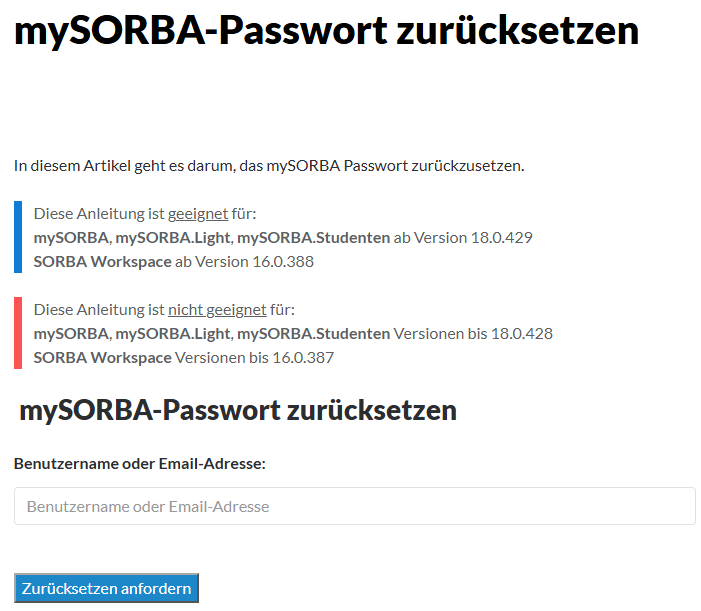Click the Benutzername oder Email-Adresse input field
Viewport: 701px width, 611px height.
click(x=355, y=506)
